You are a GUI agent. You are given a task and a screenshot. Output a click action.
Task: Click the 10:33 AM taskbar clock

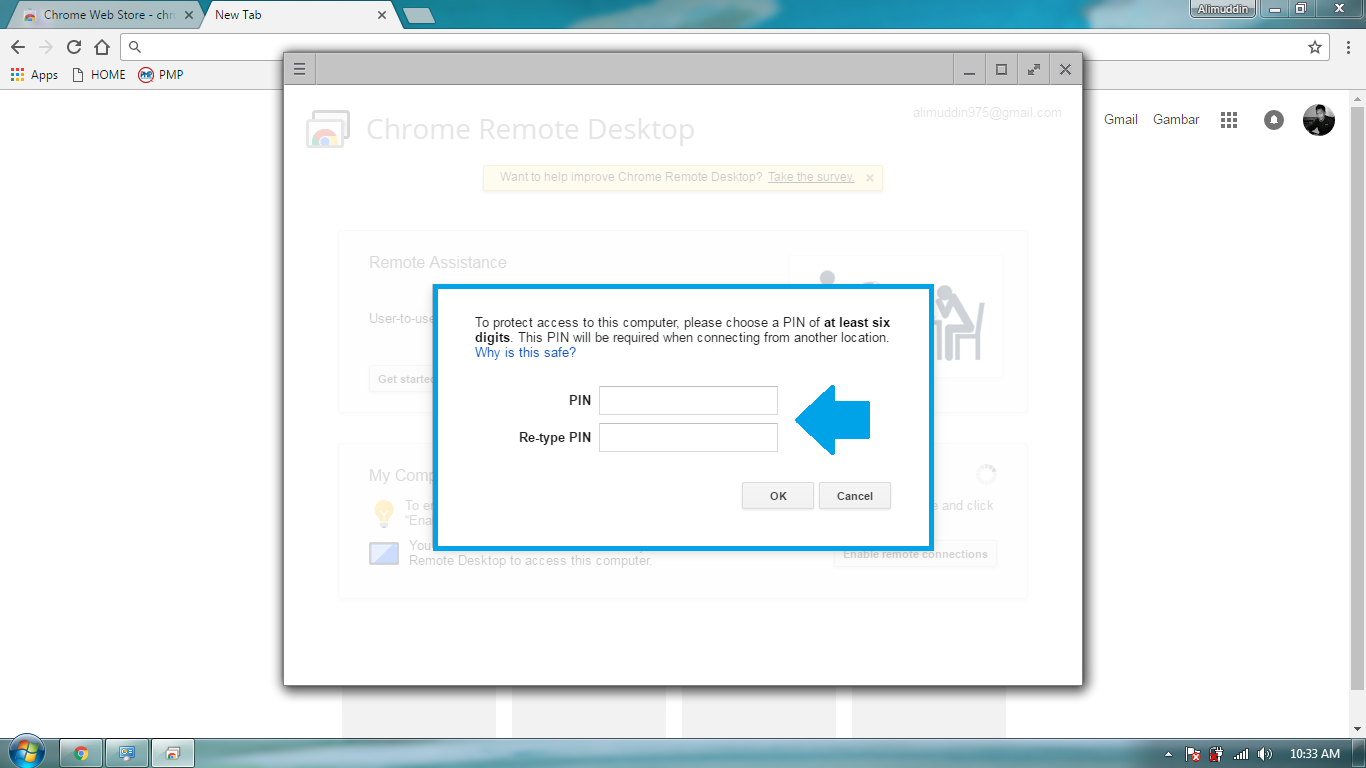pyautogui.click(x=1315, y=754)
